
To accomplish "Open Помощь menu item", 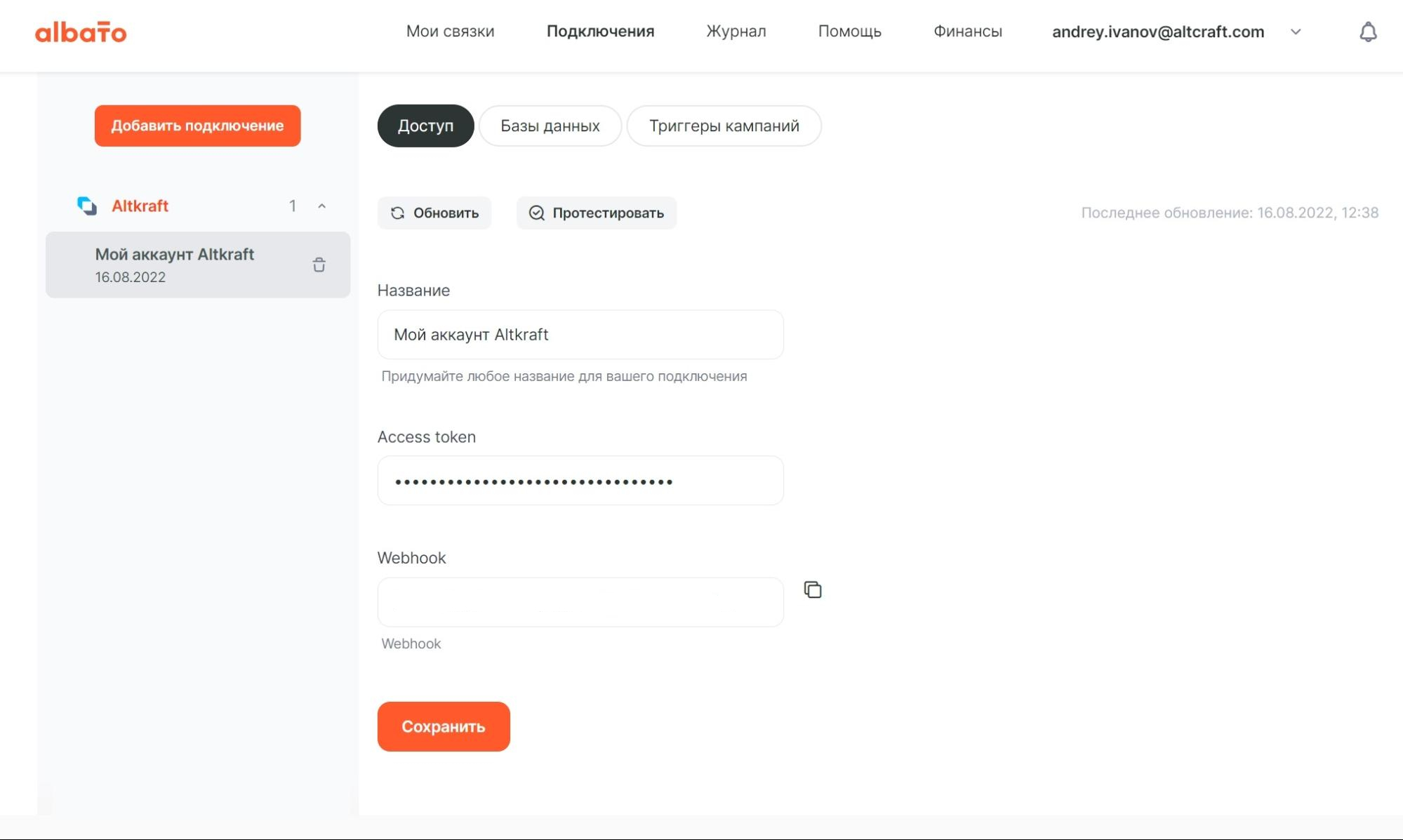I will (x=849, y=32).
